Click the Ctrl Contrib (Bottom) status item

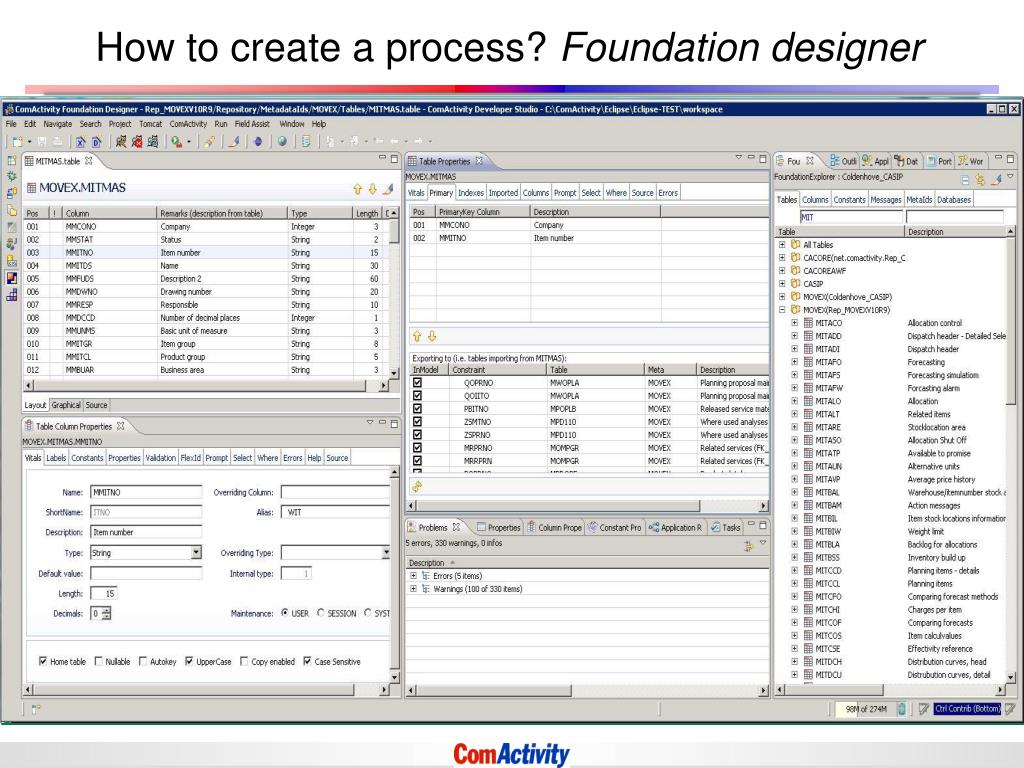(x=967, y=709)
